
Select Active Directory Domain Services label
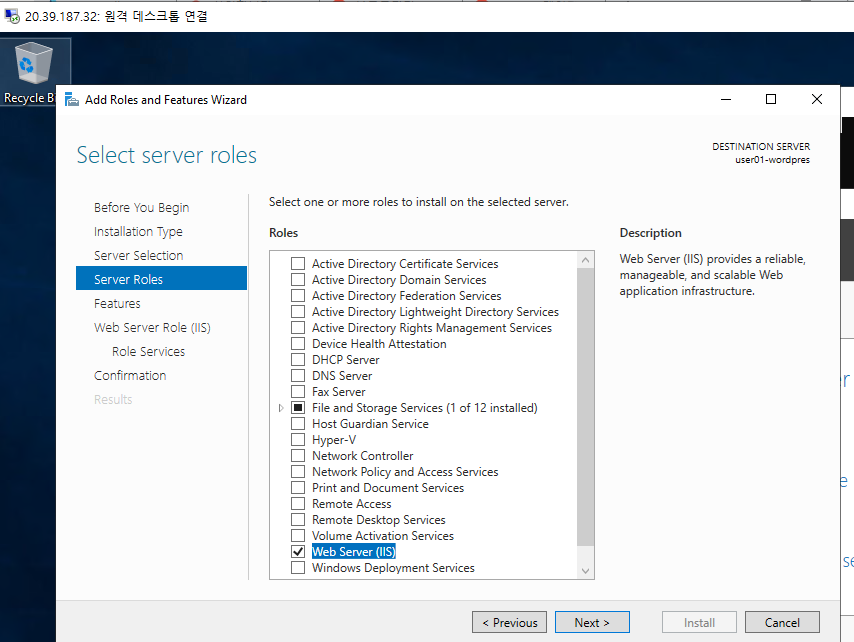tap(399, 279)
